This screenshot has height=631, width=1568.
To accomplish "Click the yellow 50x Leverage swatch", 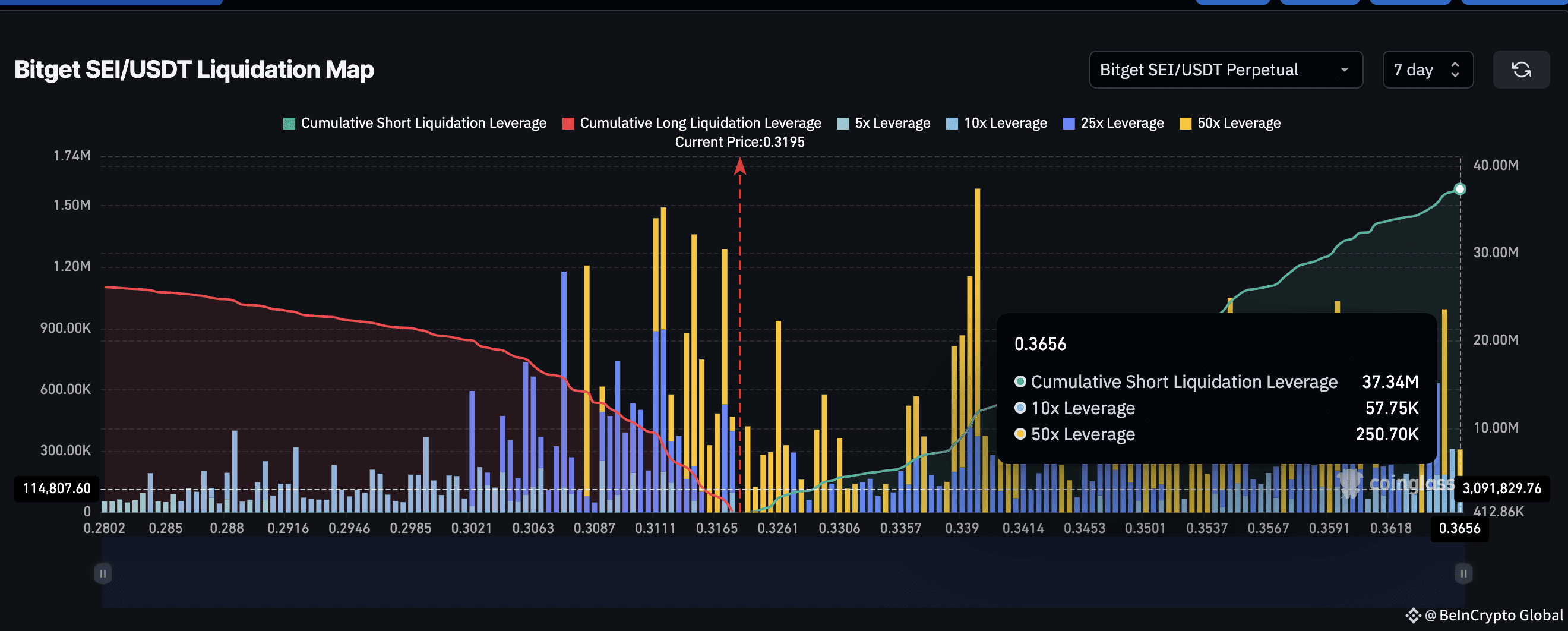I will pos(1186,124).
